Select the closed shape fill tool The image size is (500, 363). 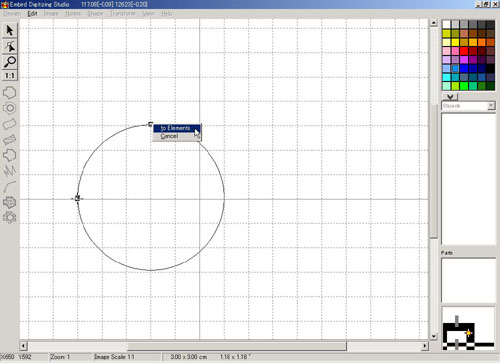[10, 92]
